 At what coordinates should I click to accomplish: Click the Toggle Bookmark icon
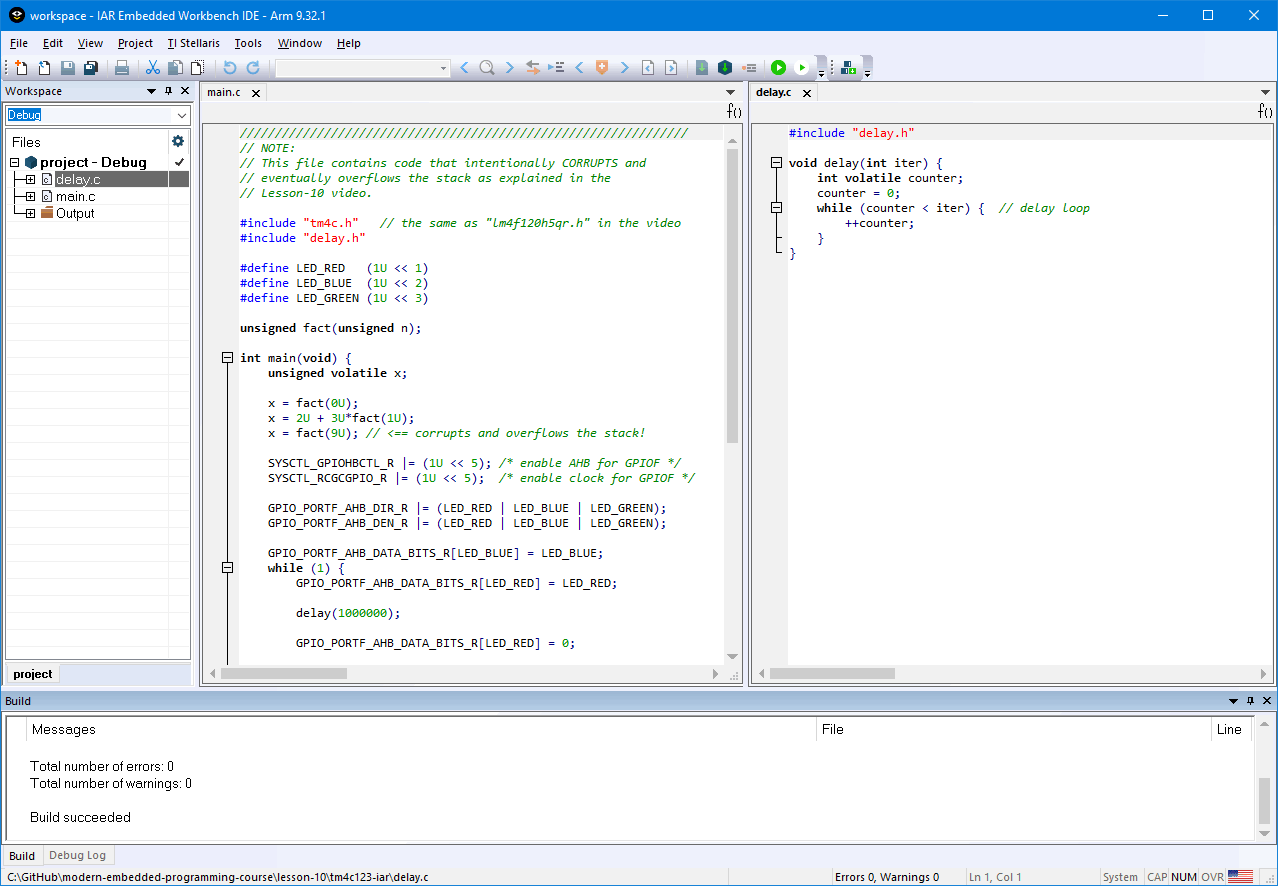pos(602,68)
